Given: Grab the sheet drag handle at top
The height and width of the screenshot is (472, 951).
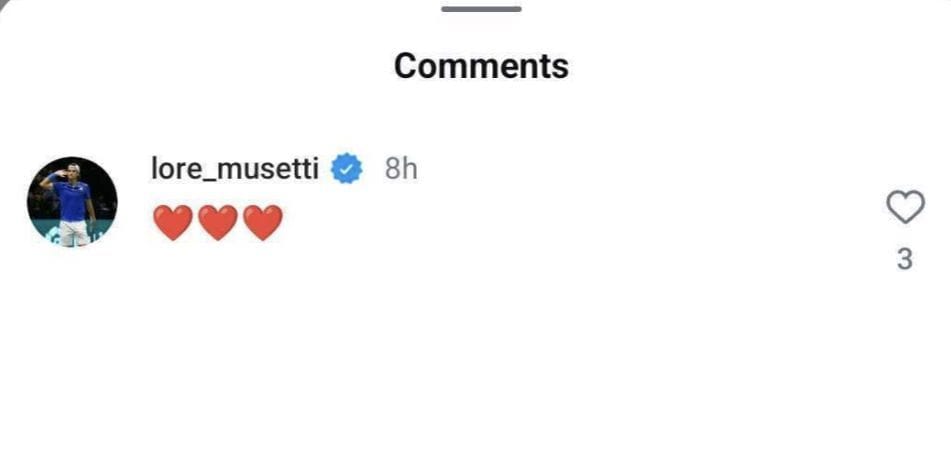Looking at the screenshot, I should click(x=481, y=9).
